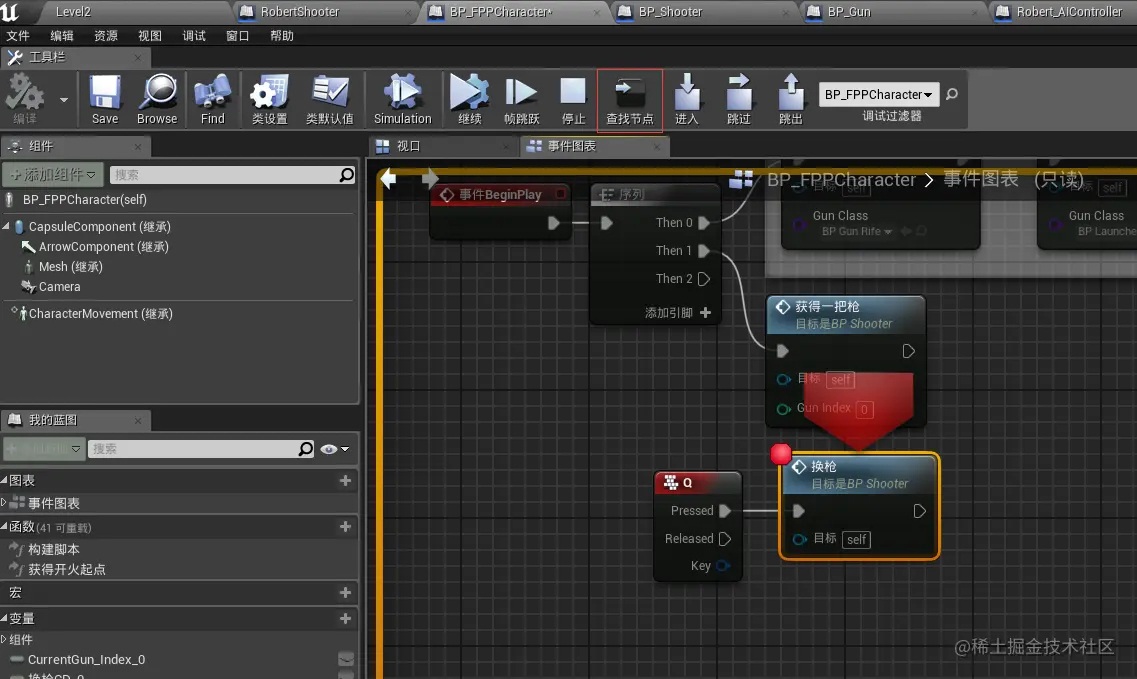Toggle breakpoint on 换枪 node
Viewport: 1137px width, 679px height.
click(781, 454)
